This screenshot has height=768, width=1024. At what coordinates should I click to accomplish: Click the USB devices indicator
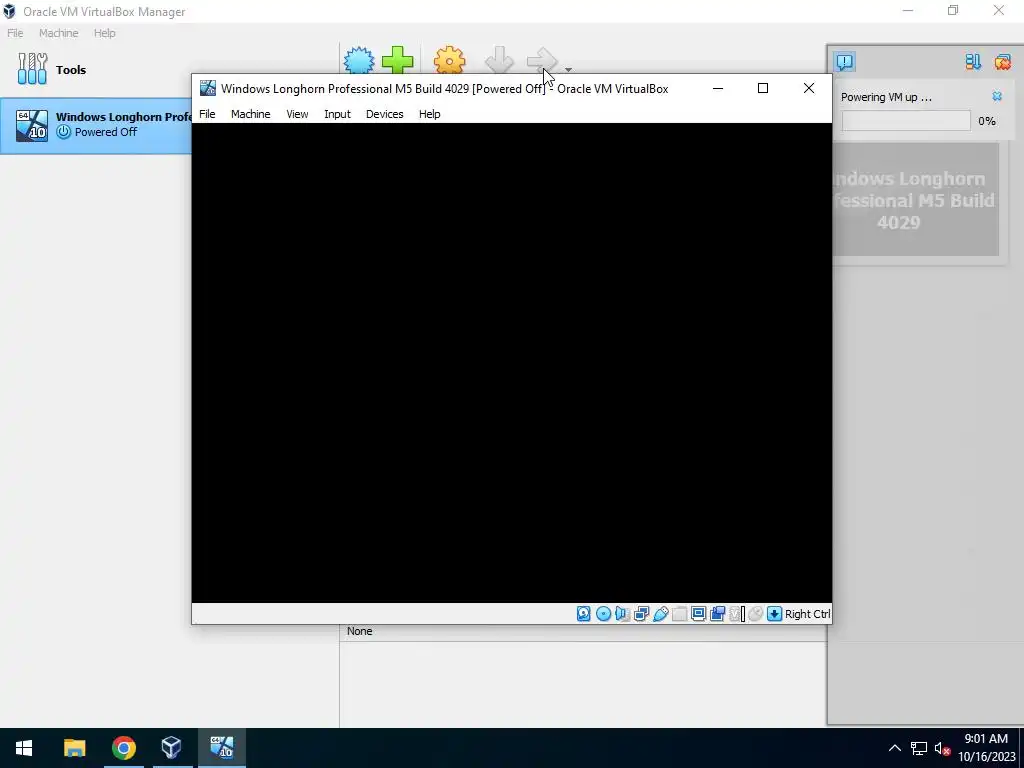[x=660, y=614]
